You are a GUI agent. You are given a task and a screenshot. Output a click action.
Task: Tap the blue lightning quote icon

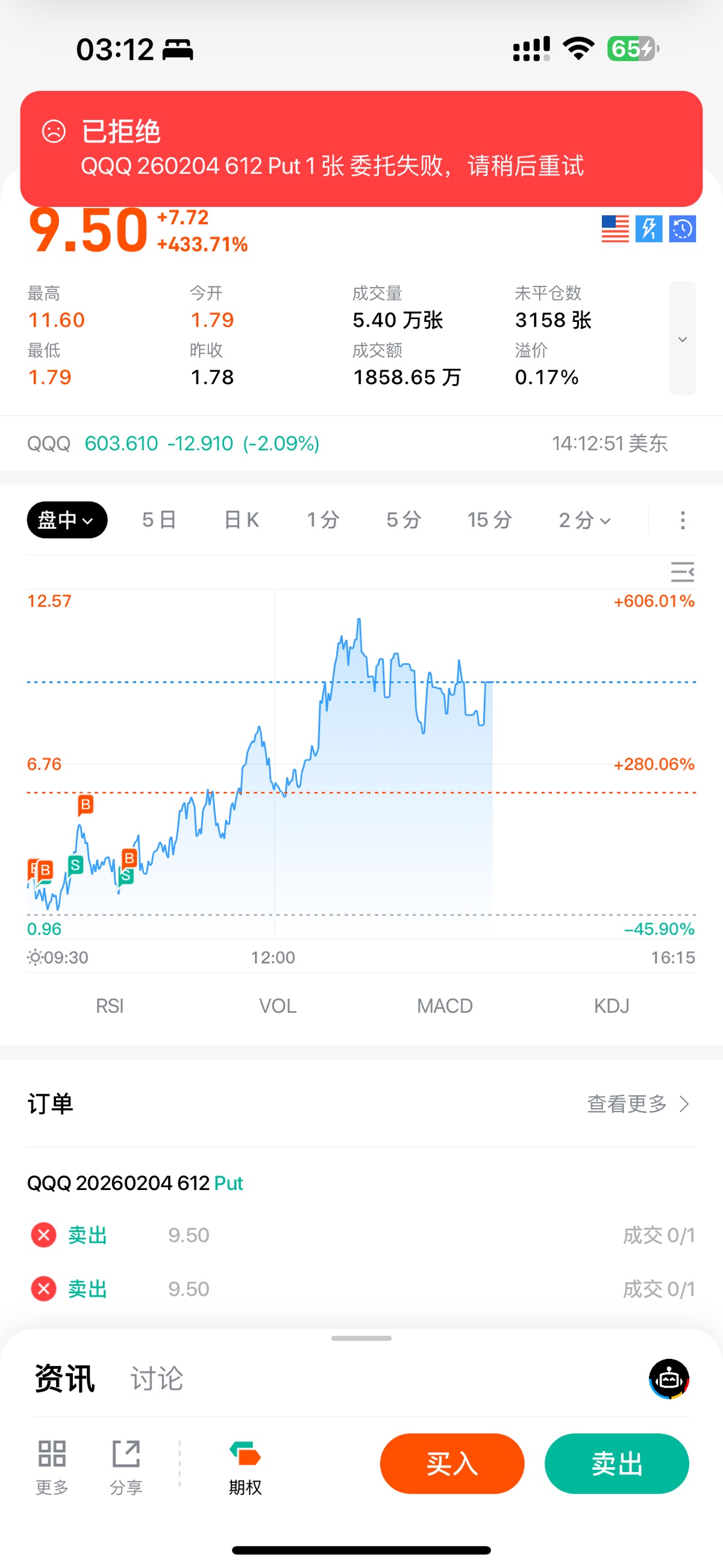point(649,229)
